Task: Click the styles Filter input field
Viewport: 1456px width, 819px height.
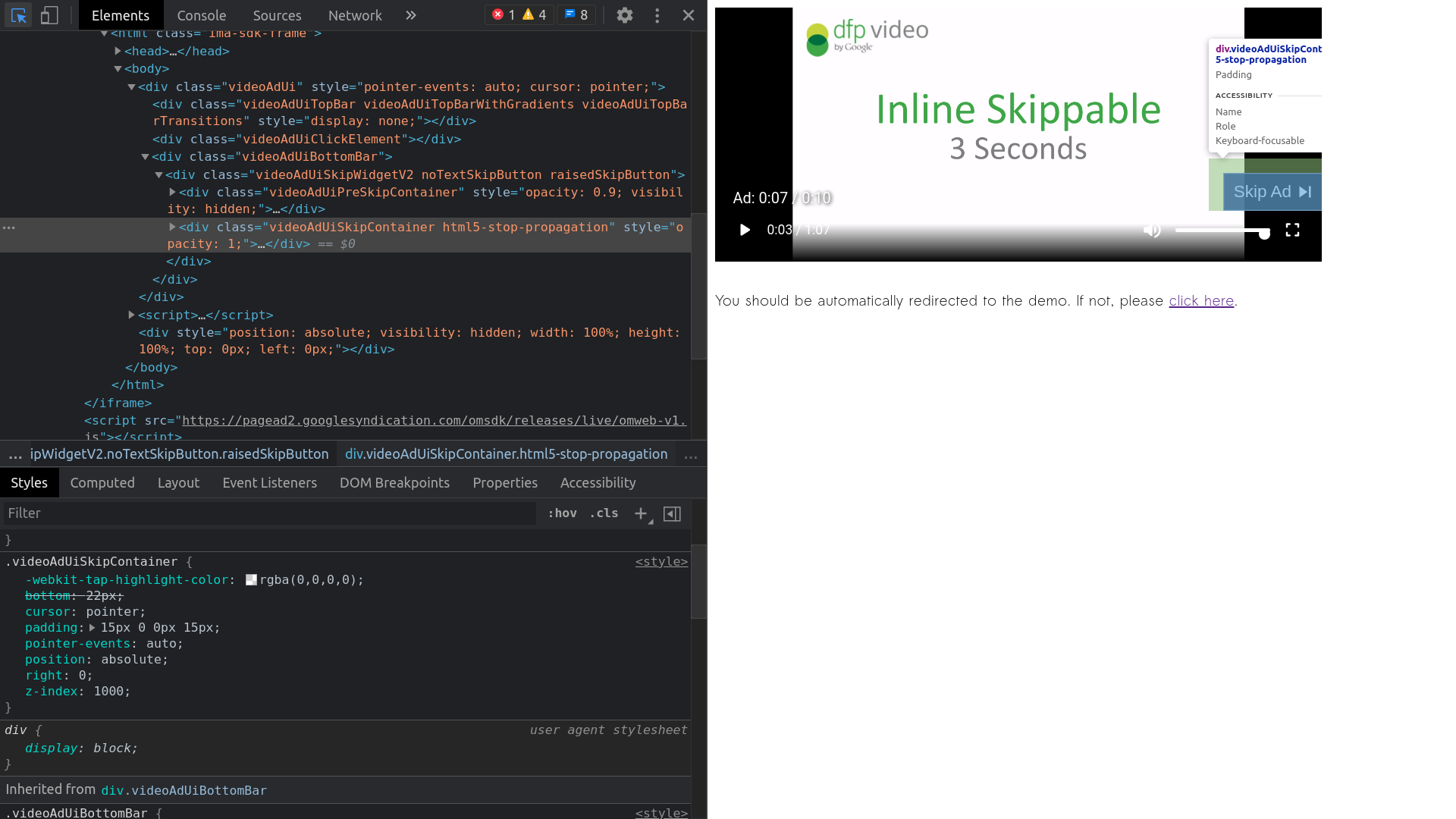Action: [152, 513]
